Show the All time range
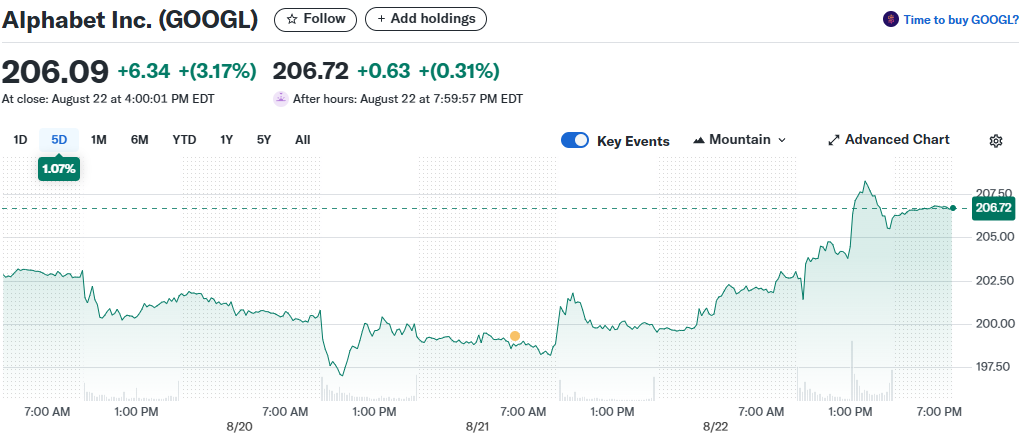 tap(302, 140)
